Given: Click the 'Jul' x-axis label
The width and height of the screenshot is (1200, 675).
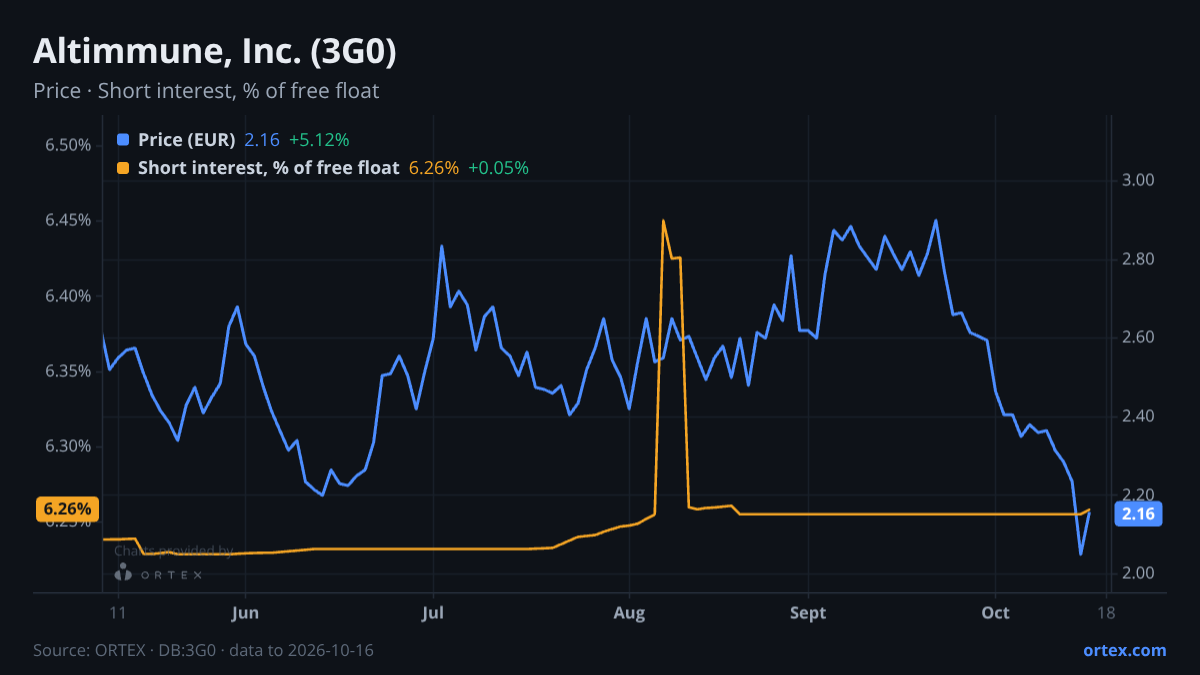Looking at the screenshot, I should click(433, 613).
